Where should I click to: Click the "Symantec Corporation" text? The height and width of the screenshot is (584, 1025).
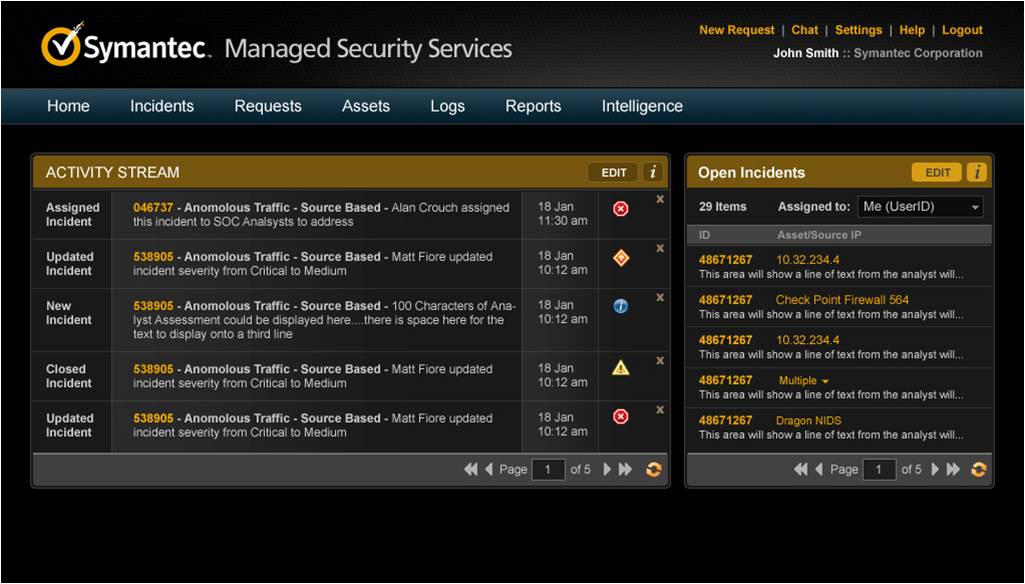coord(918,53)
